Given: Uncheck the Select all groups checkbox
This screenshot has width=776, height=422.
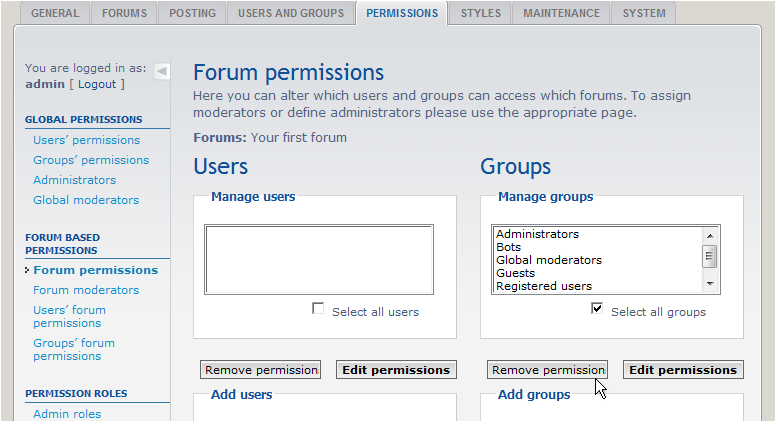Looking at the screenshot, I should (597, 309).
